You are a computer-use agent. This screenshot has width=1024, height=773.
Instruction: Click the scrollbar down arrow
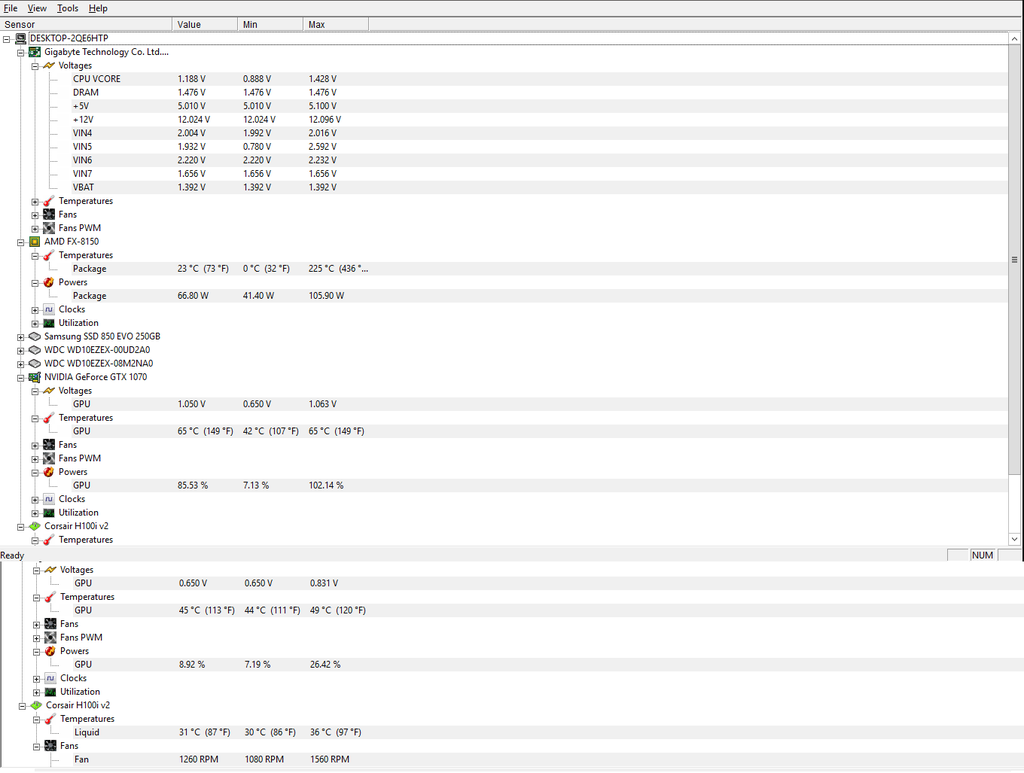pyautogui.click(x=1014, y=539)
